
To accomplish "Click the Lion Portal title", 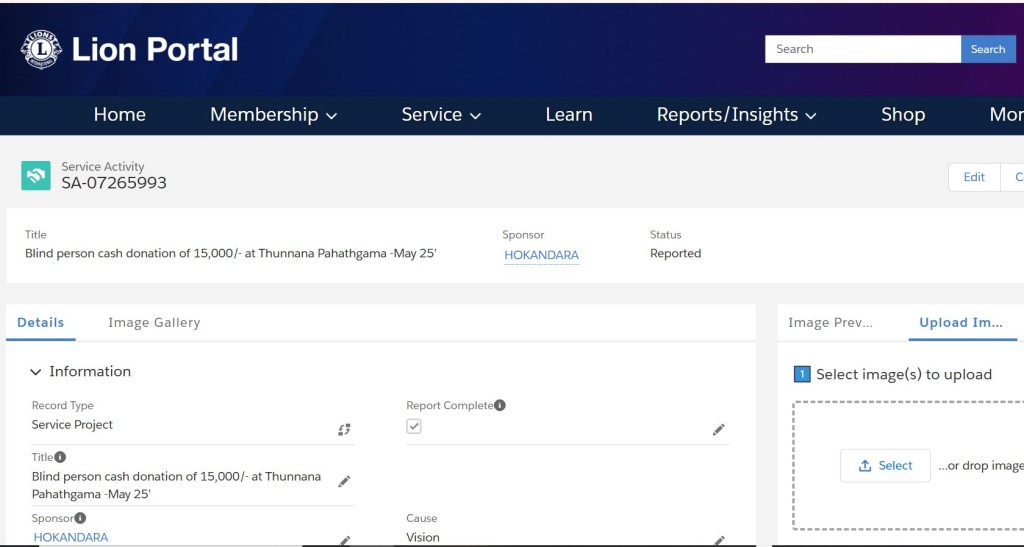I will (155, 50).
